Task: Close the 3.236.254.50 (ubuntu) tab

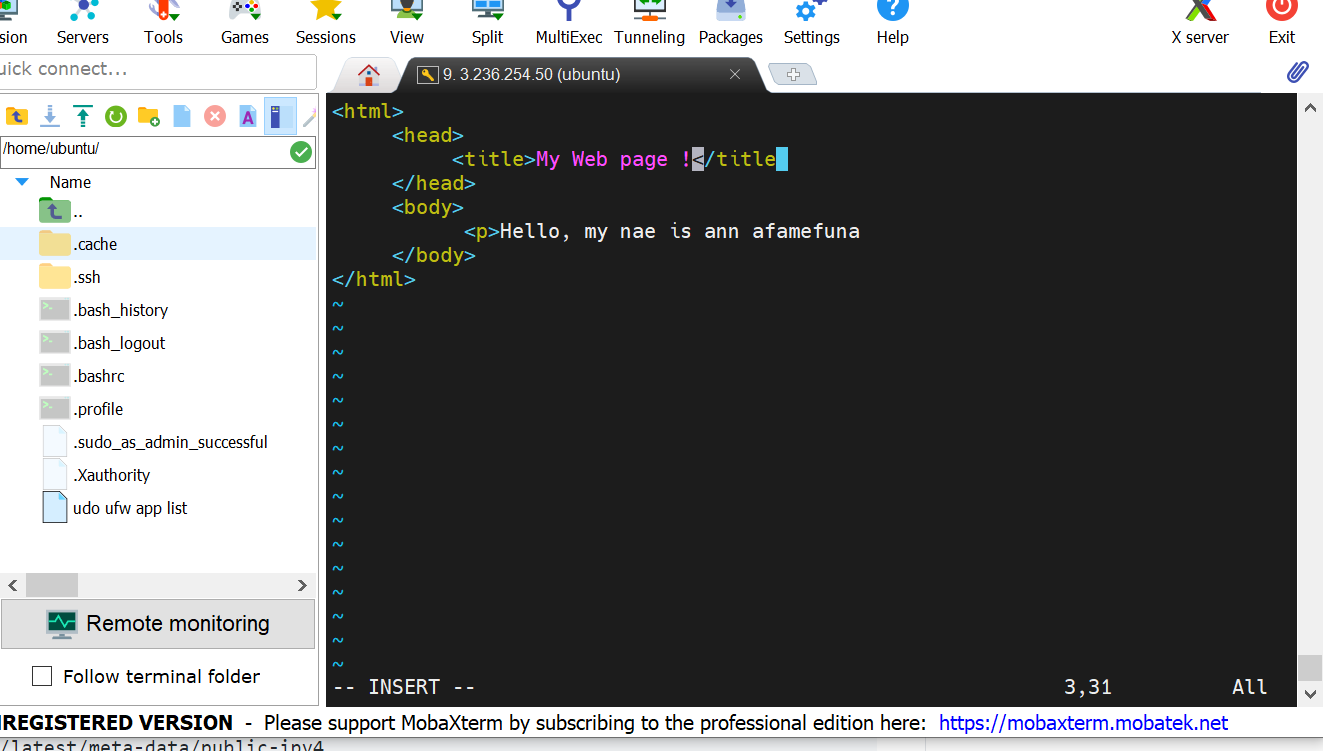Action: pyautogui.click(x=735, y=75)
